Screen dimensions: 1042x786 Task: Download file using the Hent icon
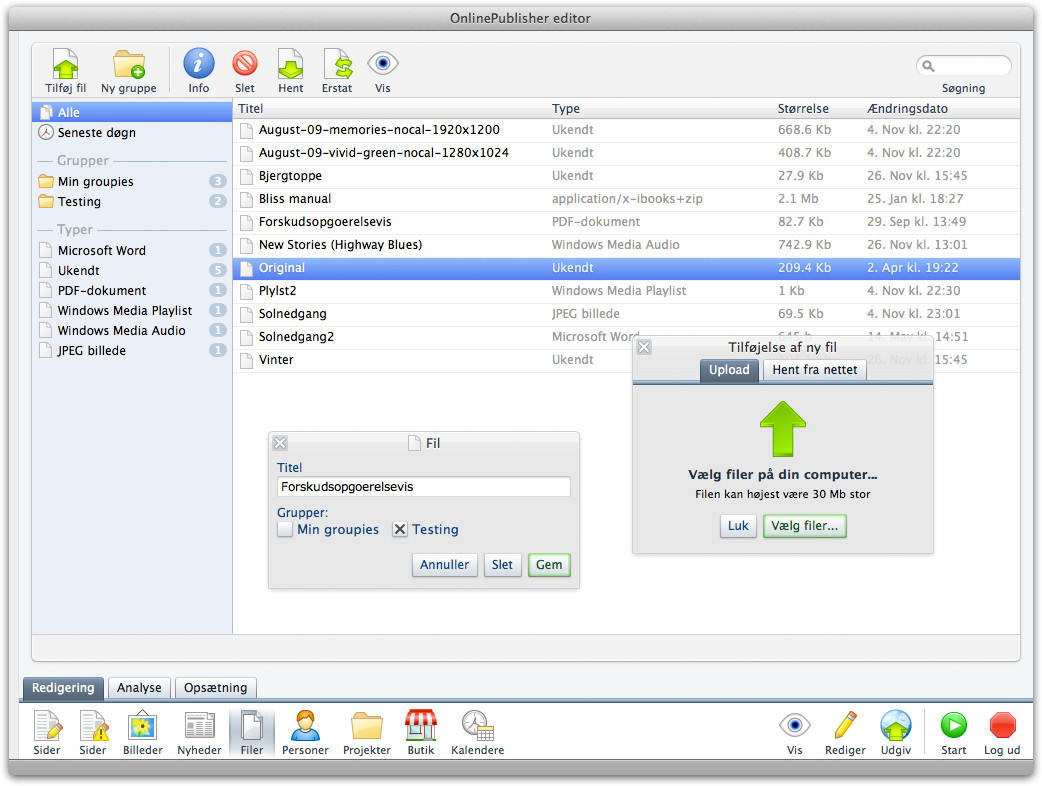pos(291,65)
